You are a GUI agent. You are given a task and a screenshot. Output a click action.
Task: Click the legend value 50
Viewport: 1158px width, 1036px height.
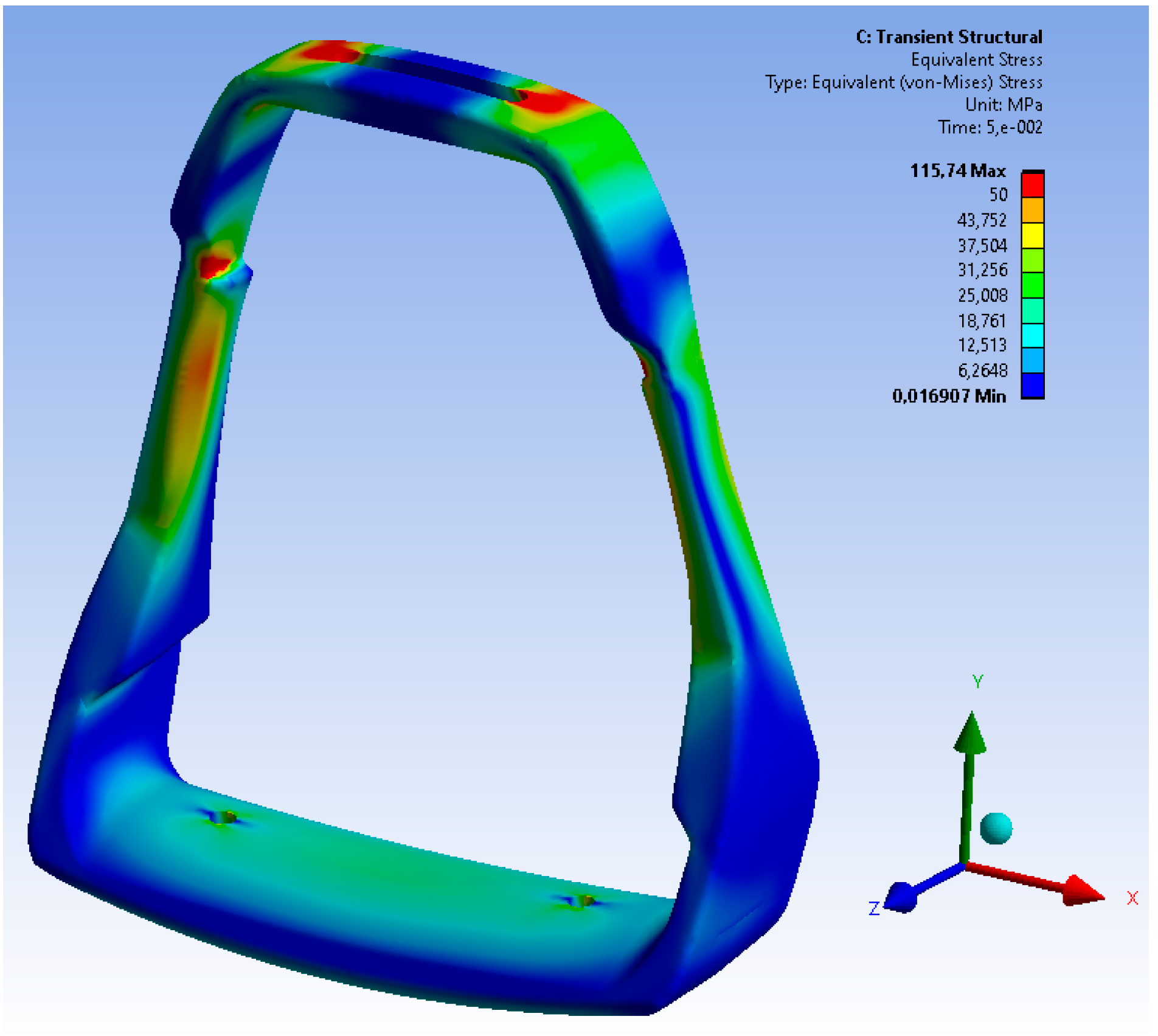(998, 195)
